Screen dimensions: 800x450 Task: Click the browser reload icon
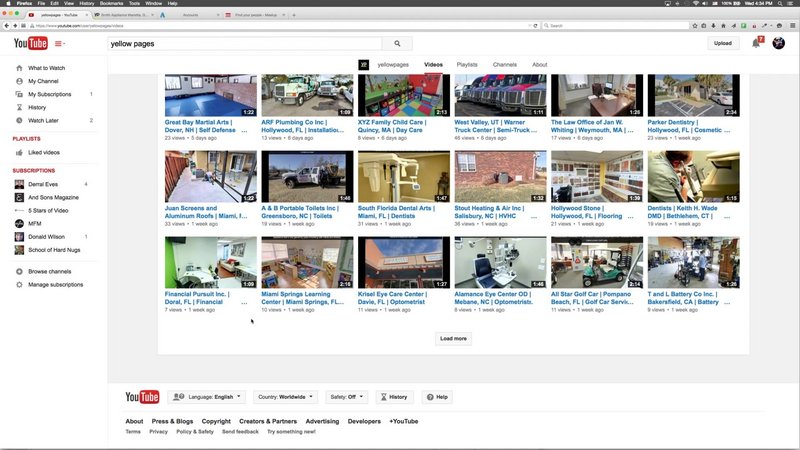[x=535, y=26]
